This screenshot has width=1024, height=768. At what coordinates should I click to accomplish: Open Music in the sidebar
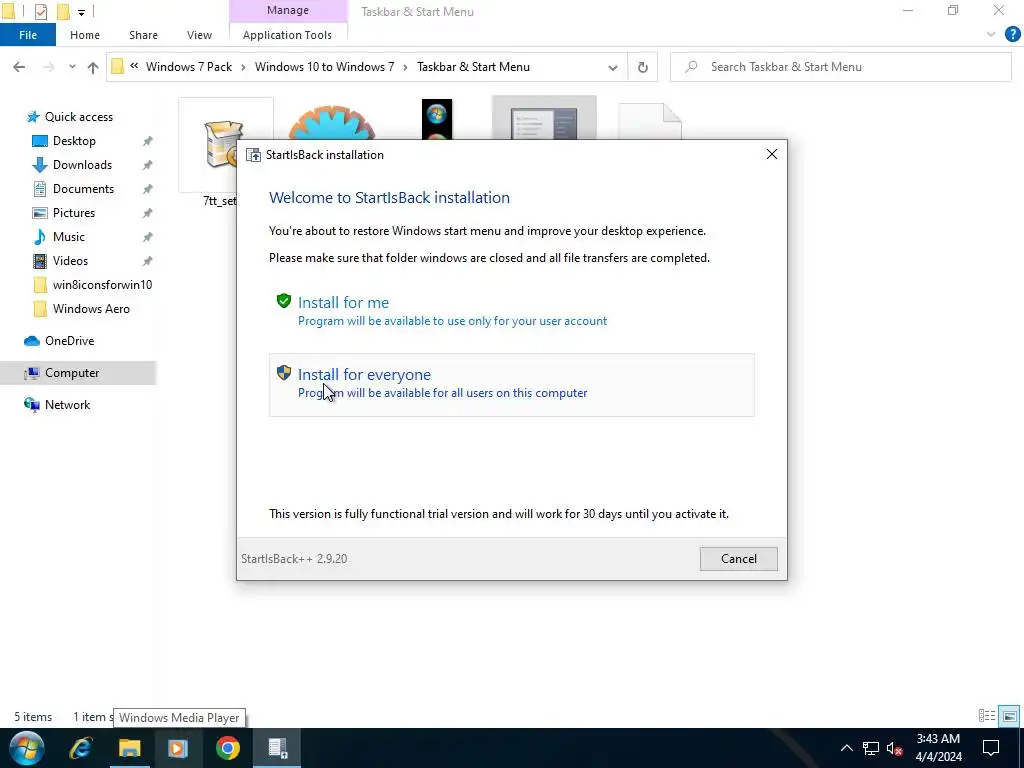[x=69, y=237]
